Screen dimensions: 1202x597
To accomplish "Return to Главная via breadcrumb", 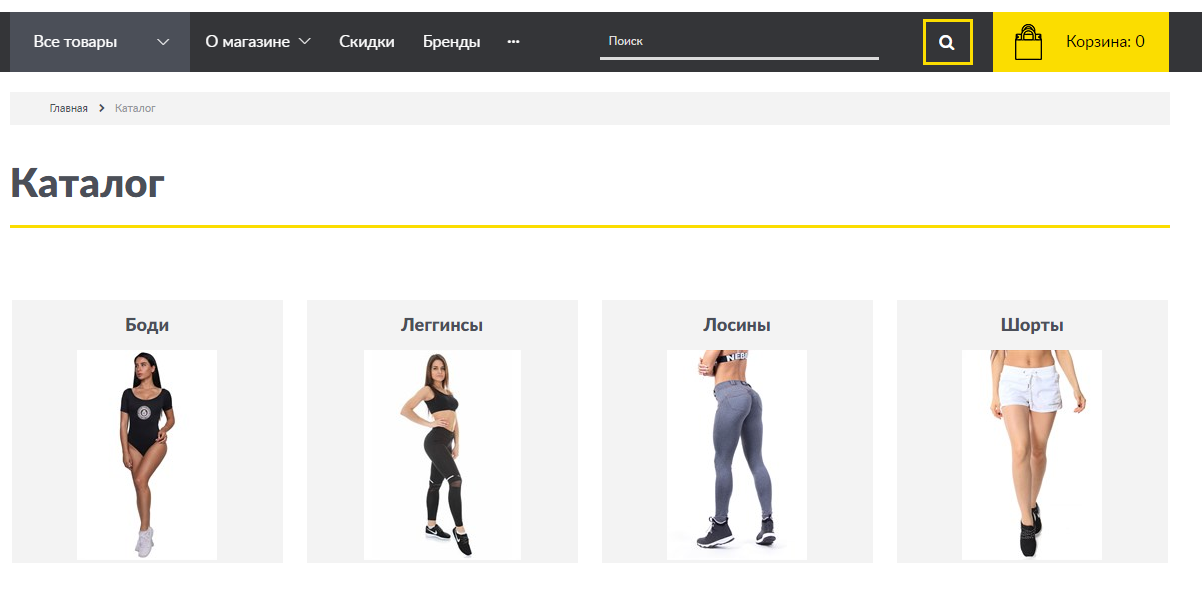I will [x=69, y=108].
